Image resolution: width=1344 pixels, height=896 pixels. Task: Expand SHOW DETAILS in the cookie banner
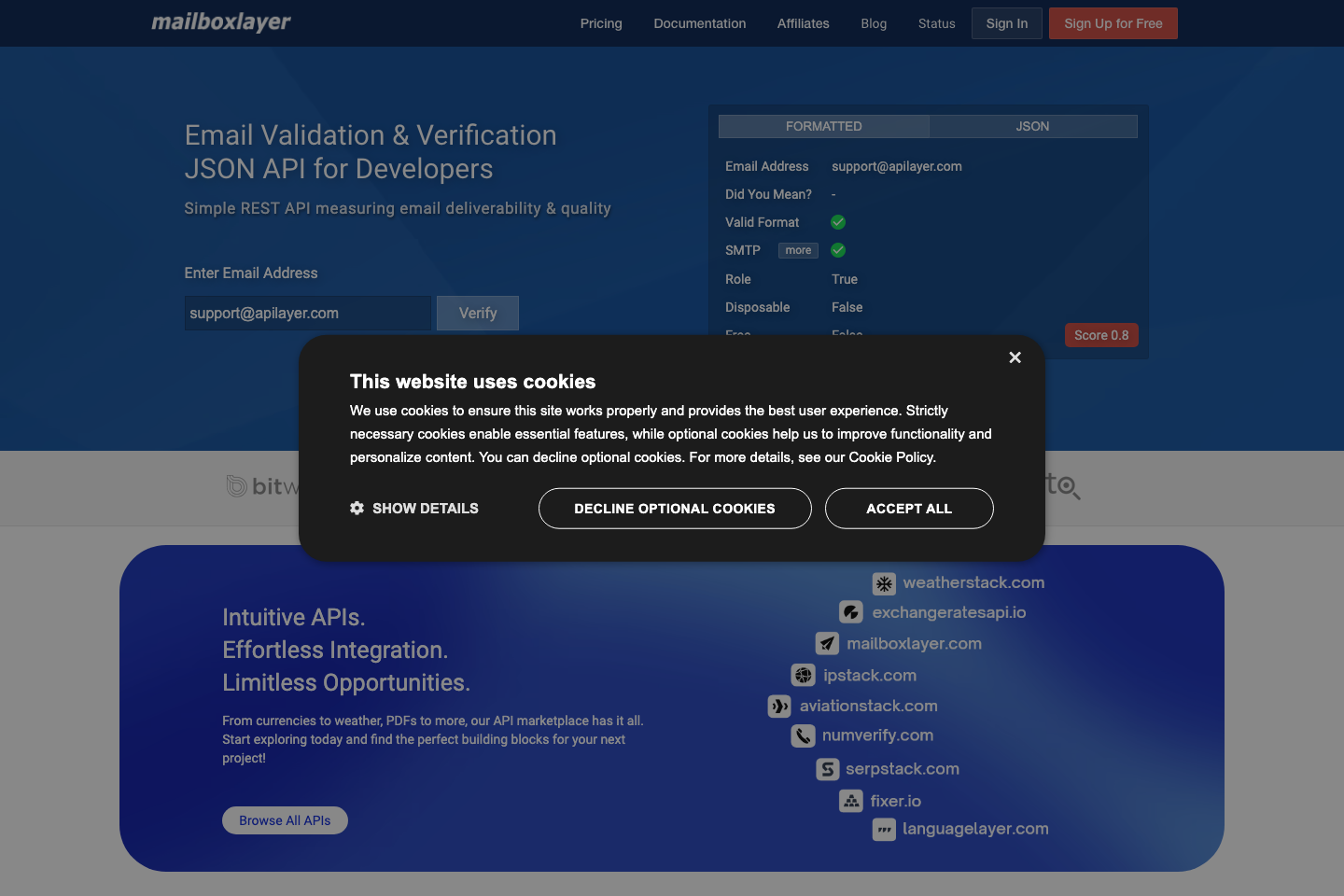click(413, 509)
